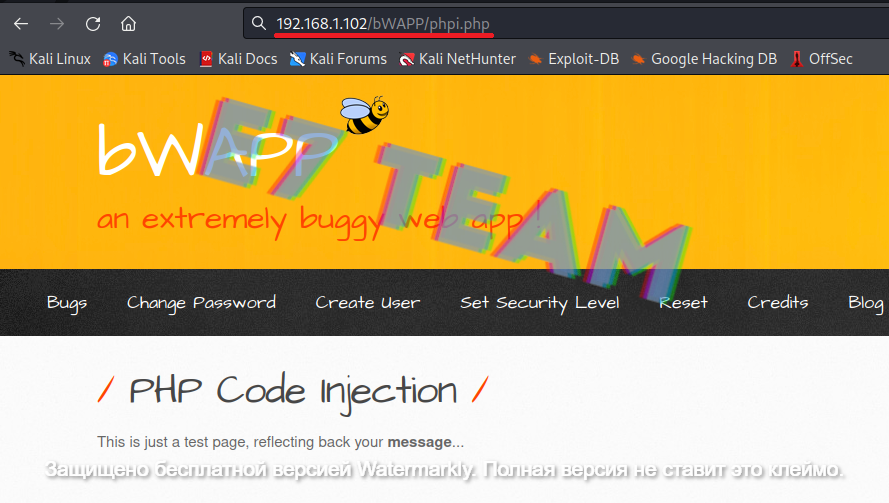Open the Blog menu item
889x503 pixels.
[x=866, y=303]
